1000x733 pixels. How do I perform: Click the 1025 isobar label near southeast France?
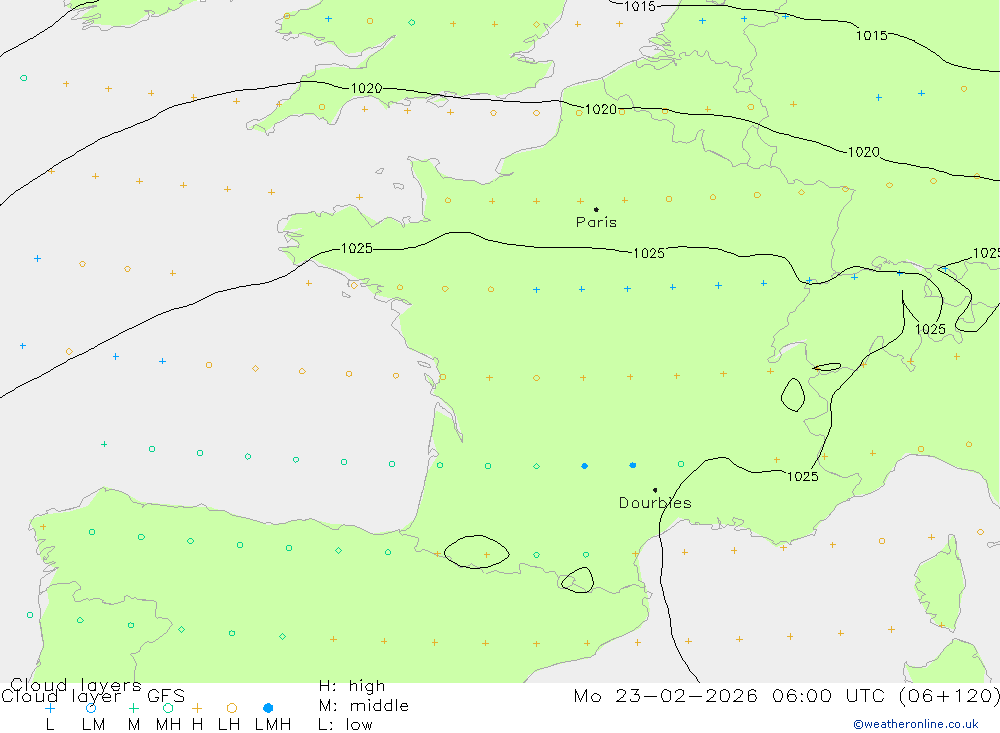click(803, 477)
